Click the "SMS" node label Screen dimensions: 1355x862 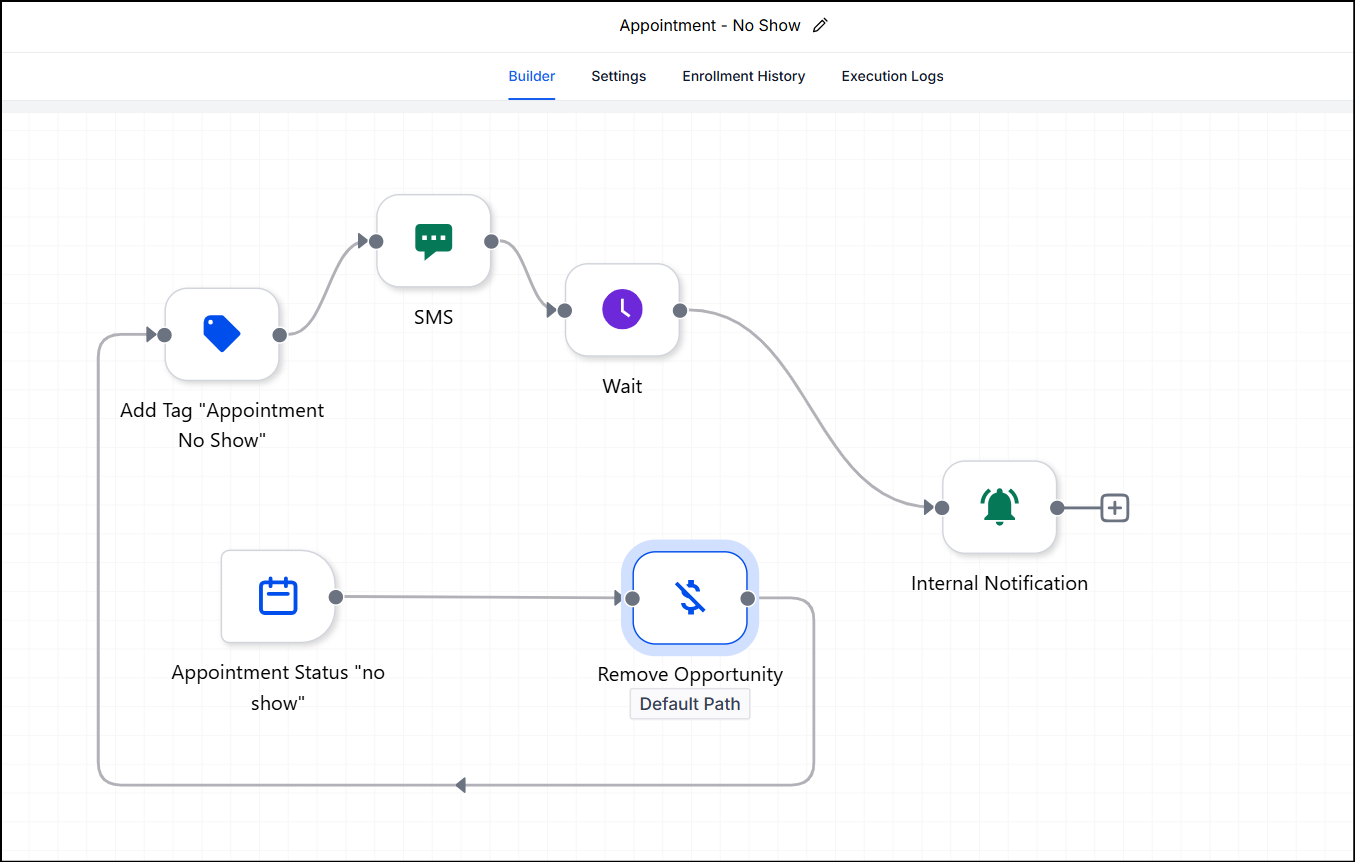pos(434,317)
